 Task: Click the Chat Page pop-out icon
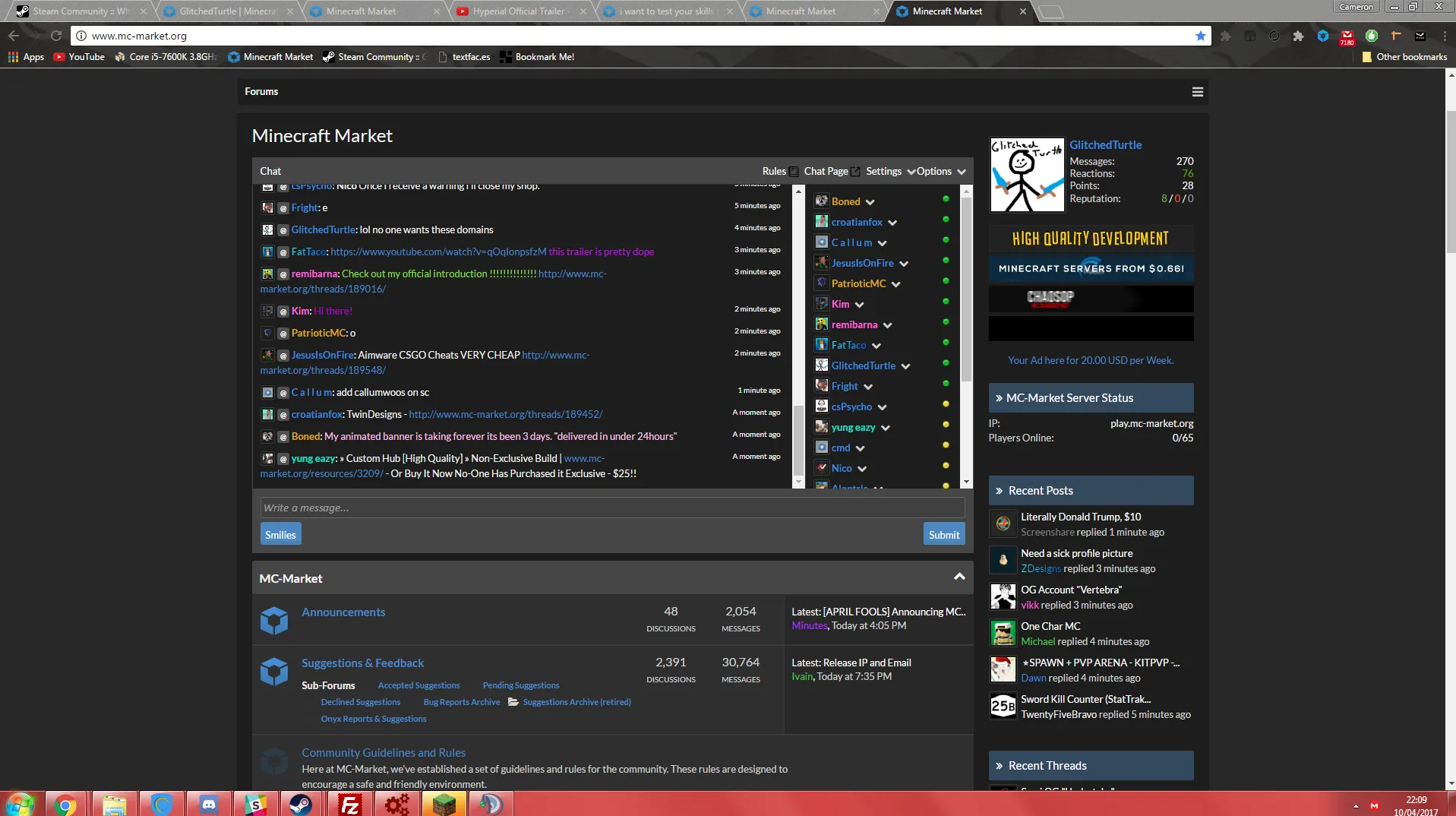[855, 172]
